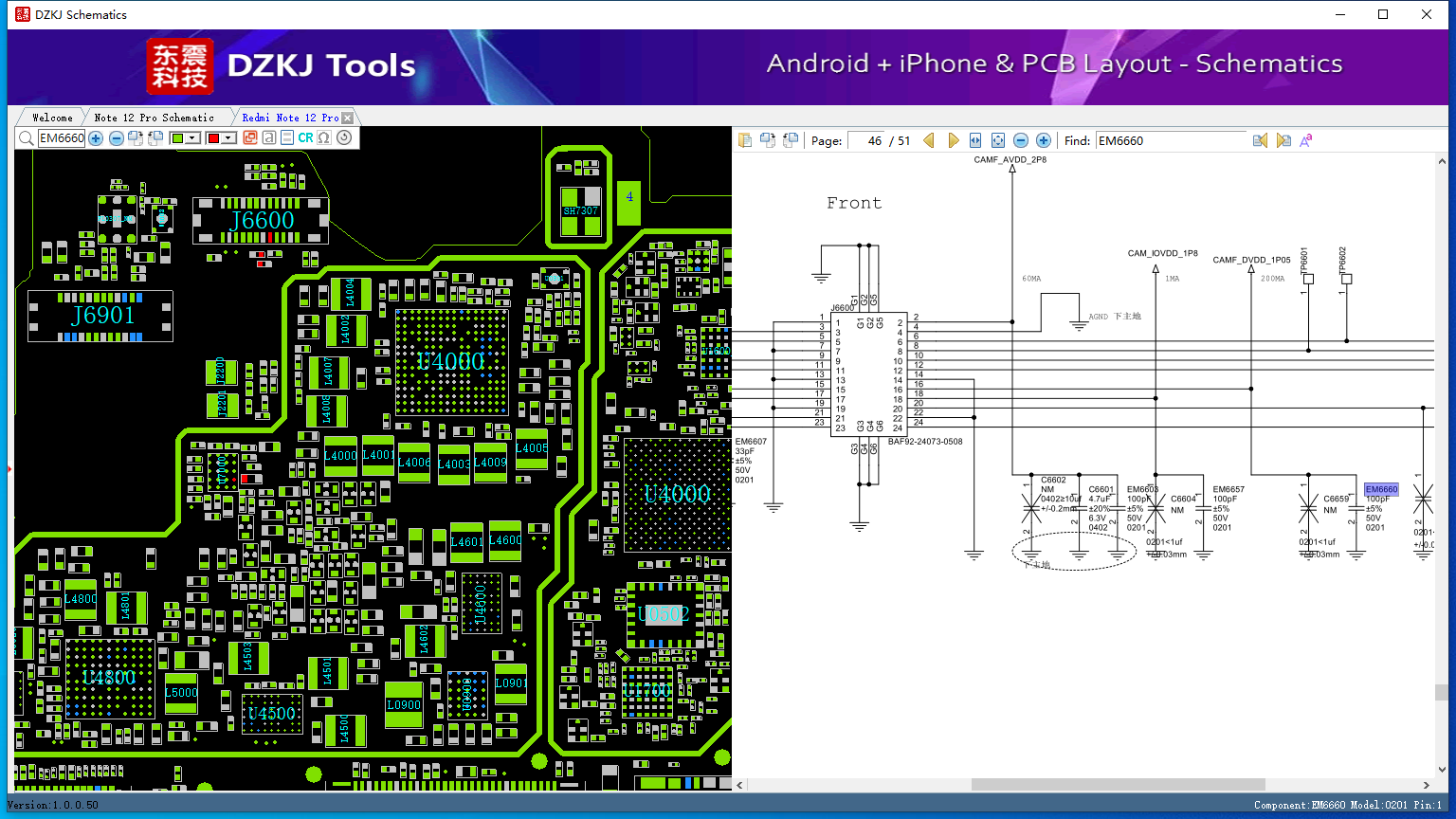Click highlighted EM6660 label in schematic
The width and height of the screenshot is (1456, 819).
[x=1381, y=490]
